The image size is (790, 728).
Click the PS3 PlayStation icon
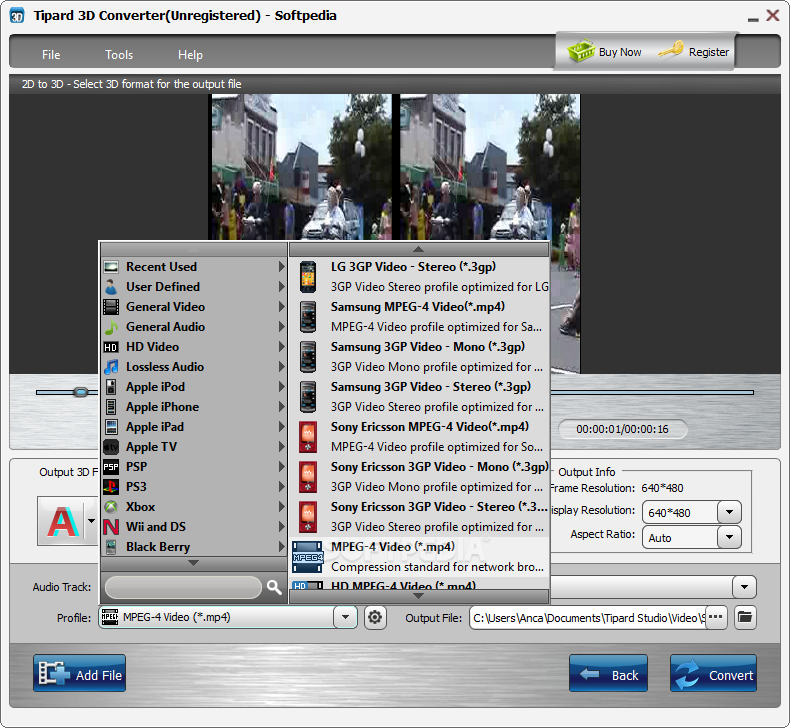[x=111, y=487]
